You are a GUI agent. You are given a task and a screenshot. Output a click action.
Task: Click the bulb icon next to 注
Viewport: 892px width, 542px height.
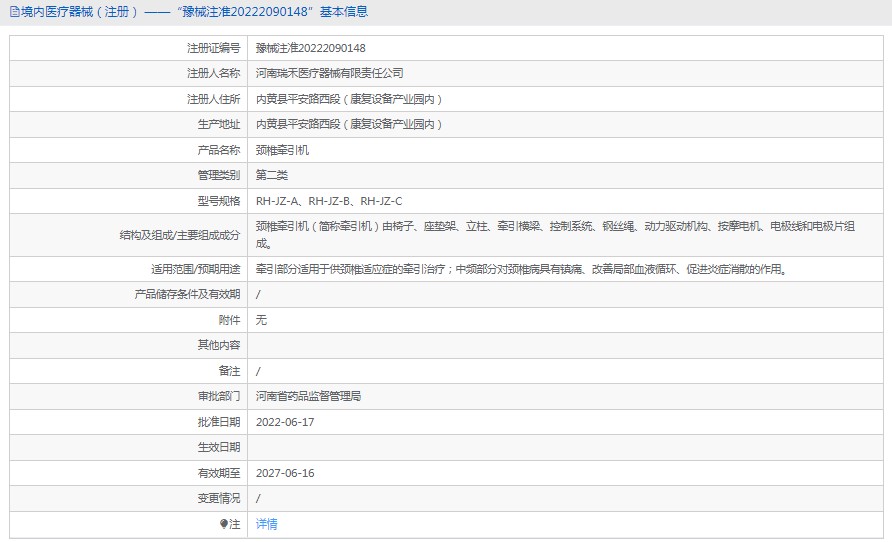coord(224,524)
